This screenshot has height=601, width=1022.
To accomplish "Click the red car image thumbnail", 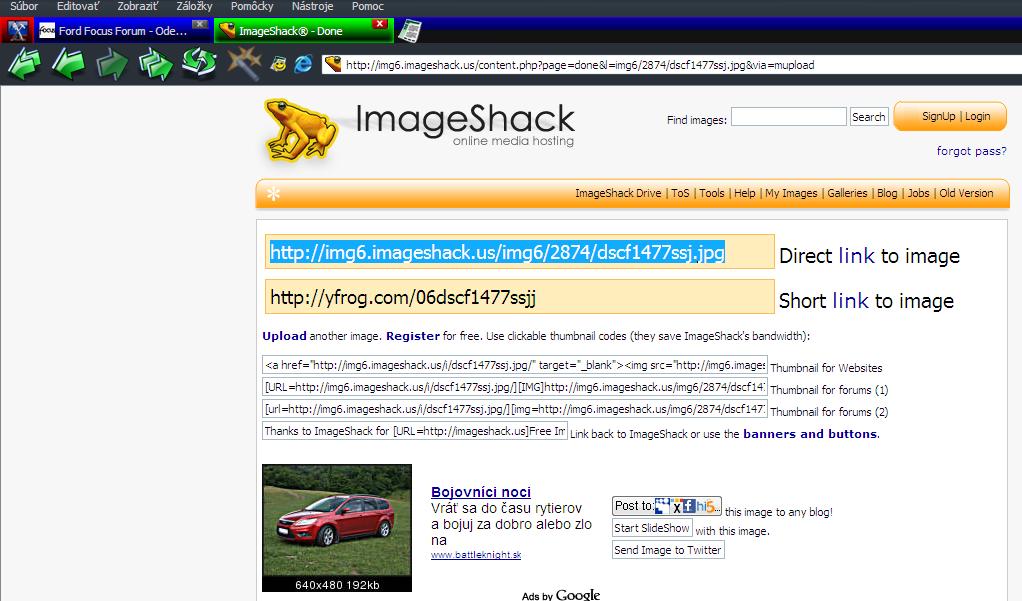I will coord(337,520).
